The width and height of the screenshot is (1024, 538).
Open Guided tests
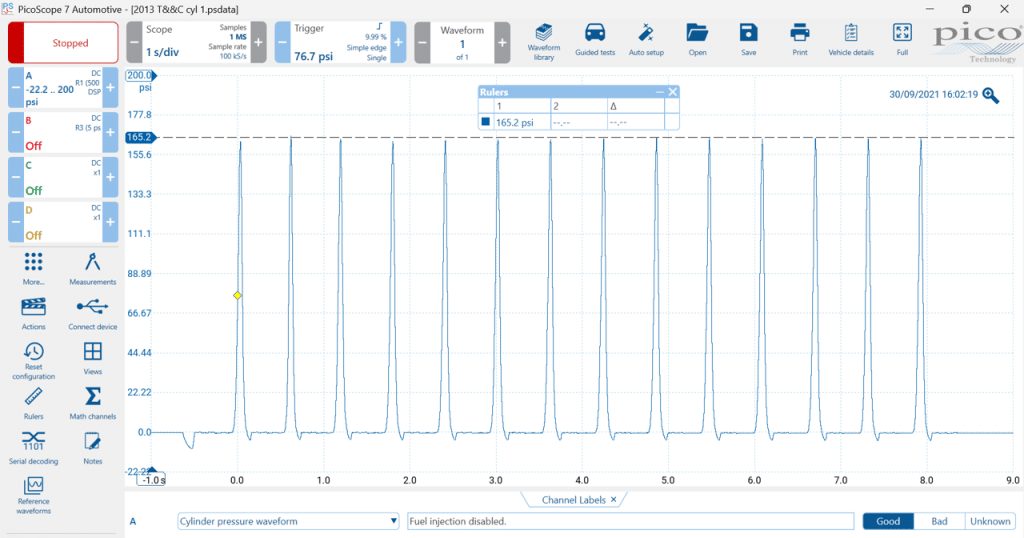tap(595, 41)
